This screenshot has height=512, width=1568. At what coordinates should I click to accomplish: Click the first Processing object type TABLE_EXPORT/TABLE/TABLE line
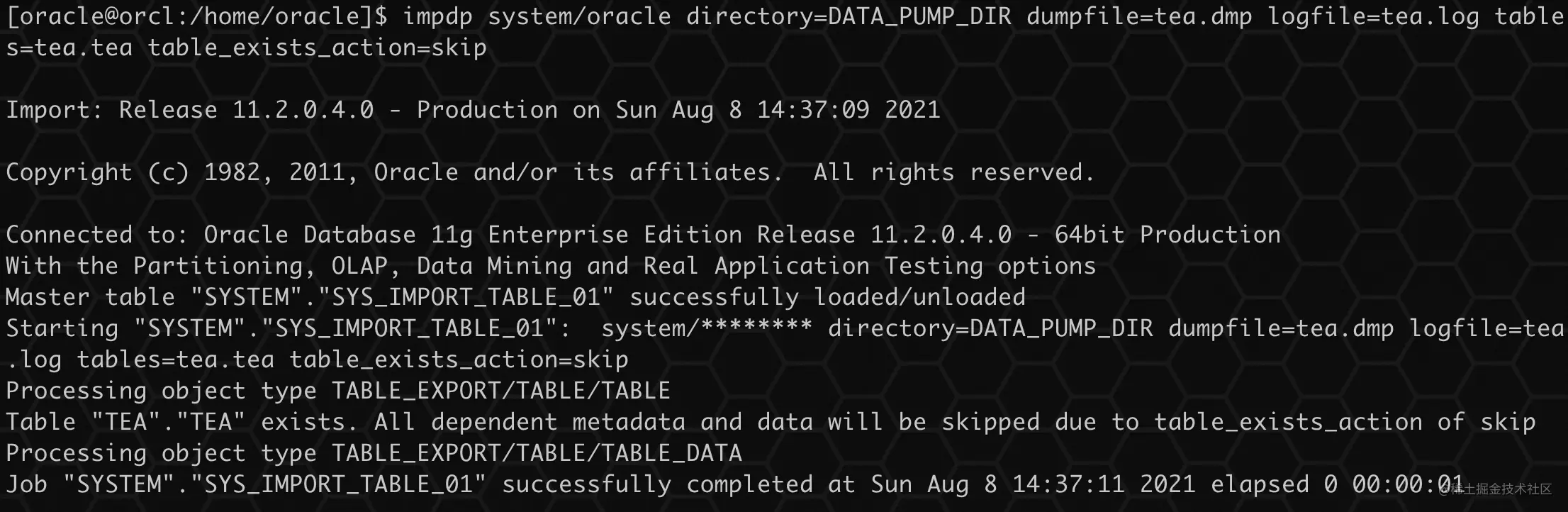point(338,391)
